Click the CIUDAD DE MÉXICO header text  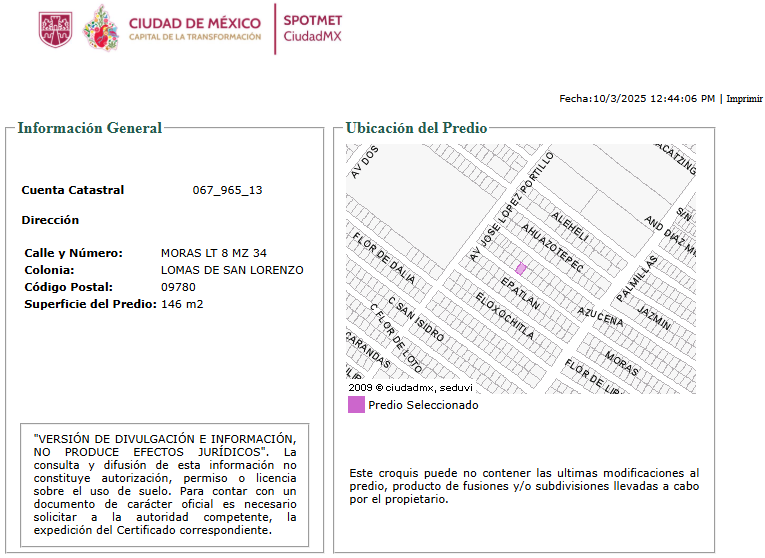(195, 23)
